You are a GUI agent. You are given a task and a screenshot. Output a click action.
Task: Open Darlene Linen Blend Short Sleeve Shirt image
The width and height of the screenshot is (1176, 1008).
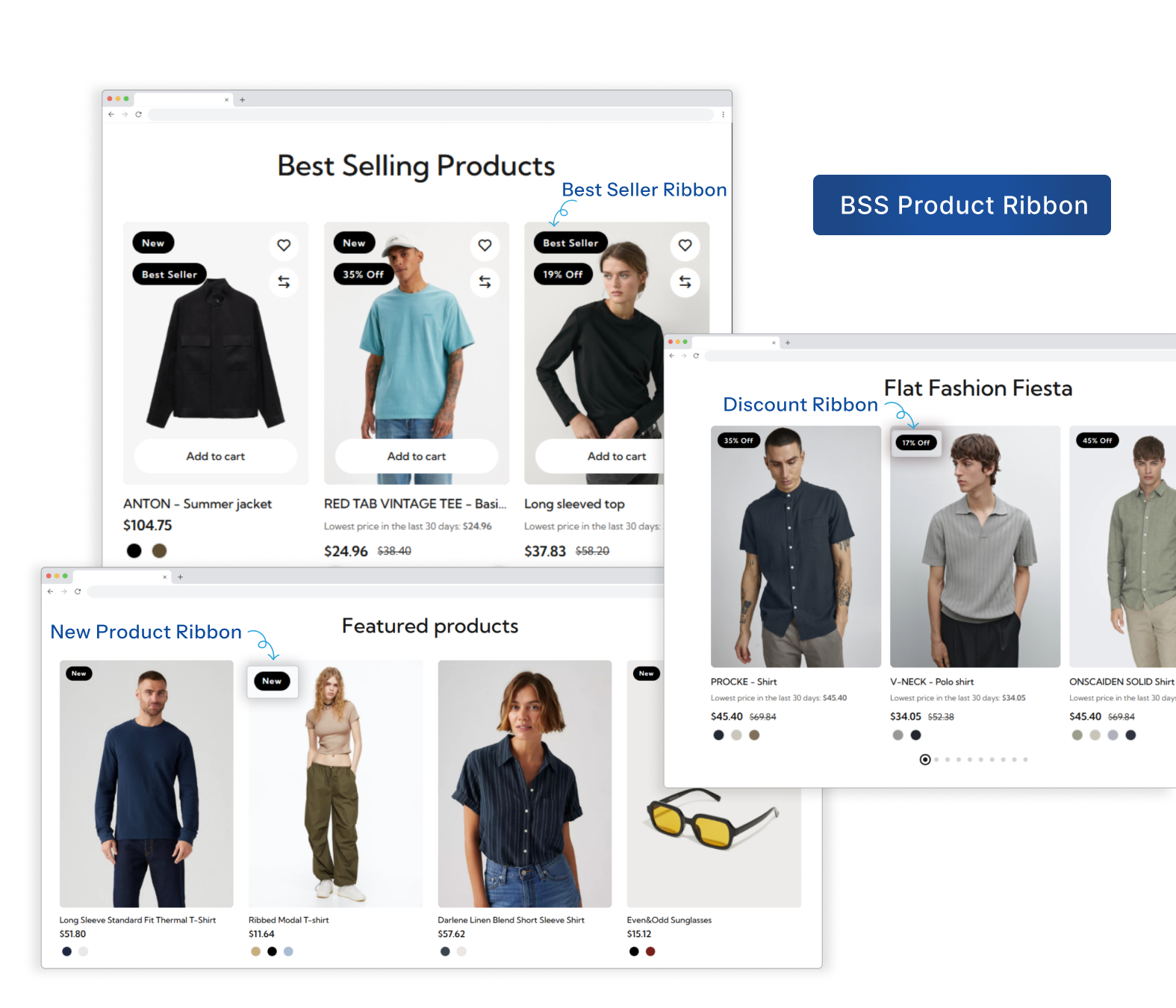coord(524,784)
